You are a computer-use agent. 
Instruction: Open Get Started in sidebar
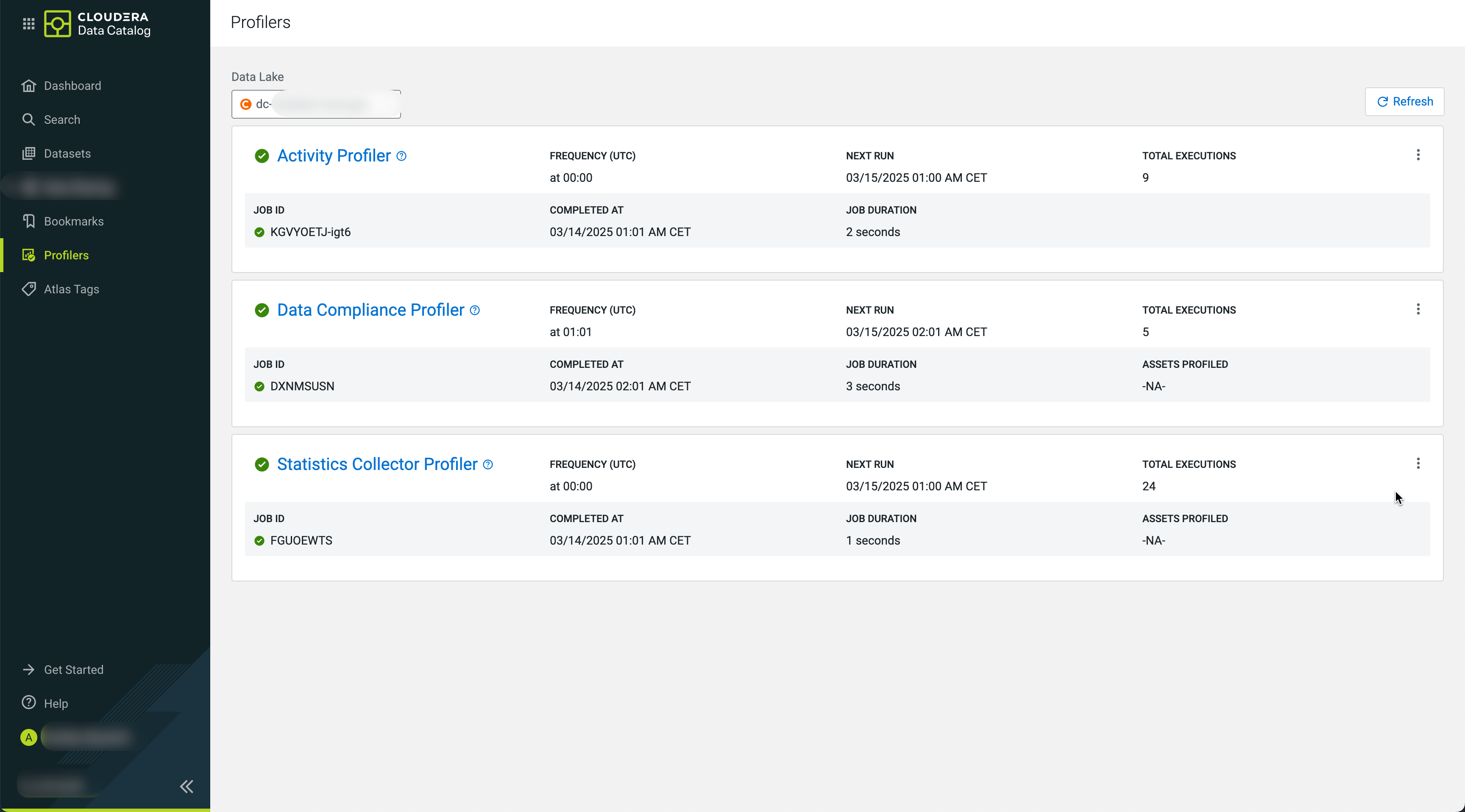(73, 670)
